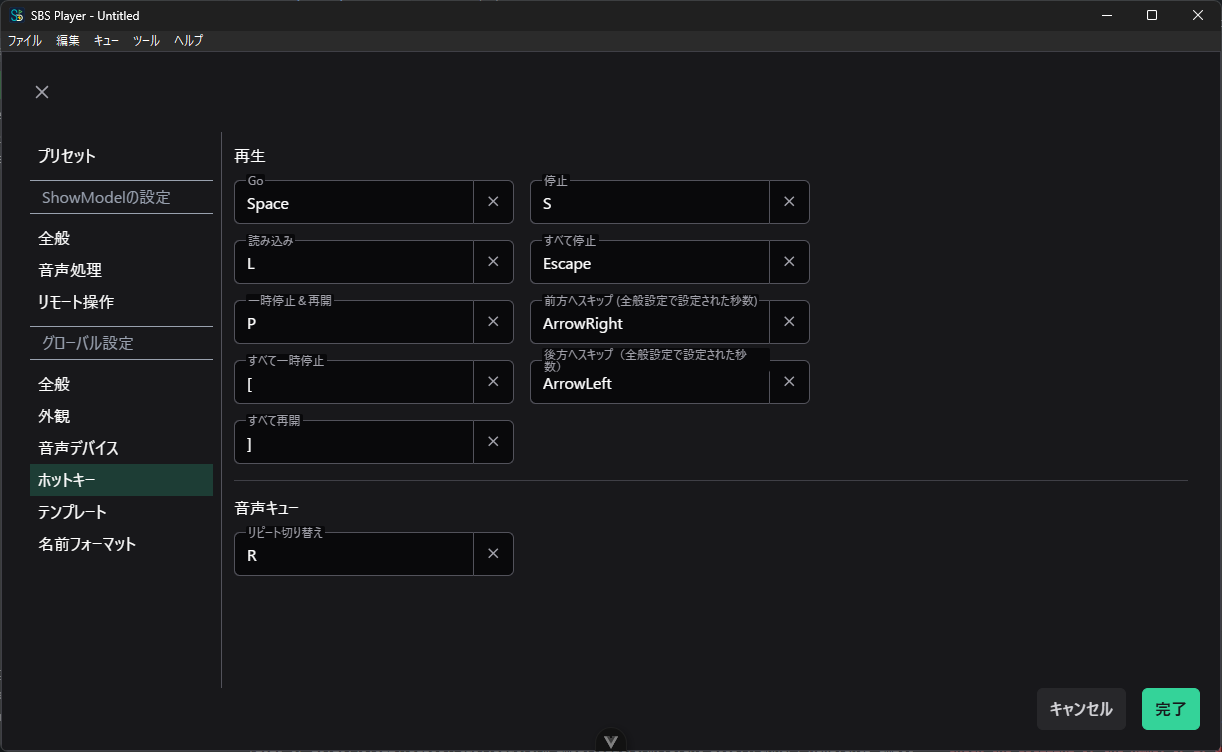Click the 完了 button
Image resolution: width=1222 pixels, height=752 pixels.
click(1171, 709)
